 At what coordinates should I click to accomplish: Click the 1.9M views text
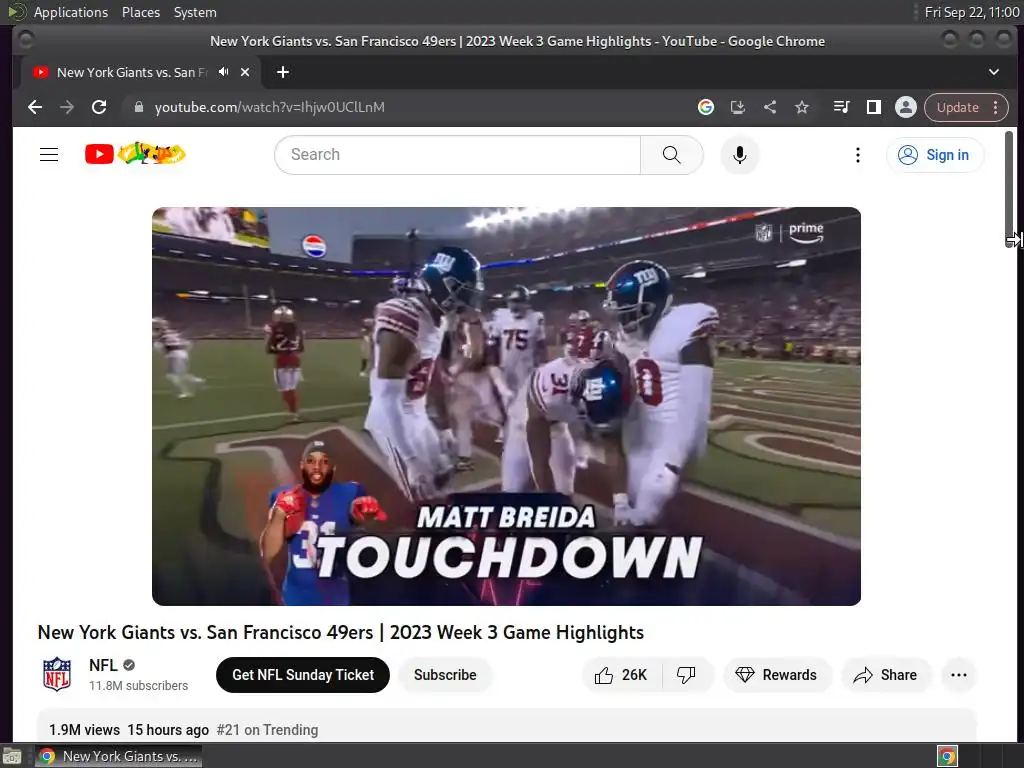(x=84, y=729)
